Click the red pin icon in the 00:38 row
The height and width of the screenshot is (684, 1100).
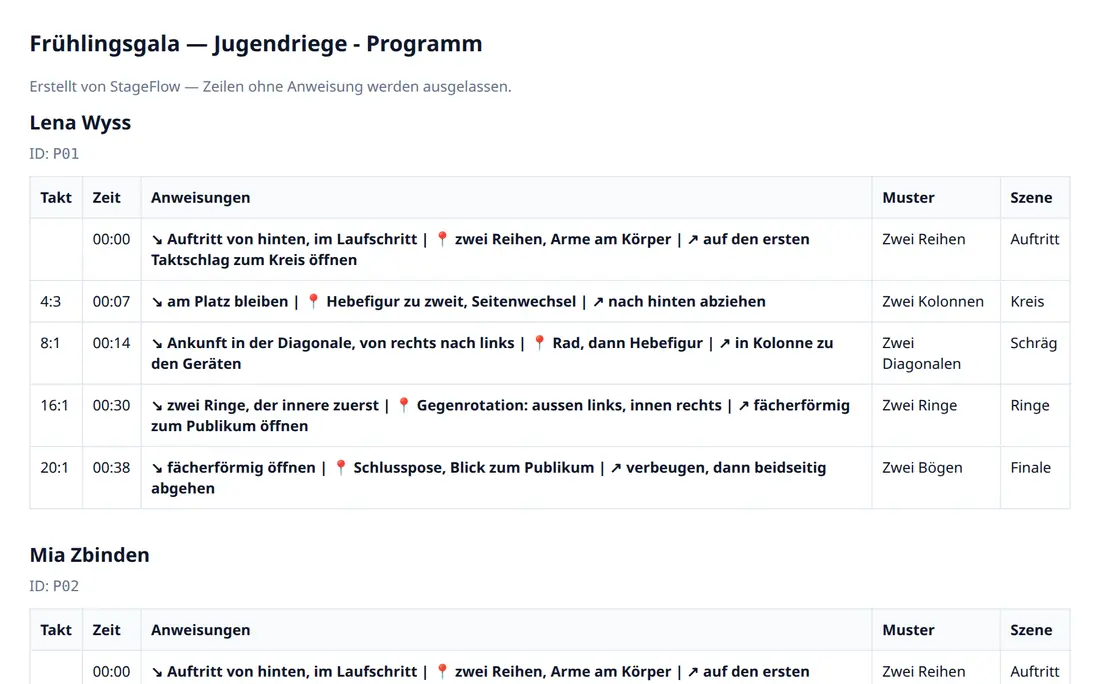click(x=340, y=467)
